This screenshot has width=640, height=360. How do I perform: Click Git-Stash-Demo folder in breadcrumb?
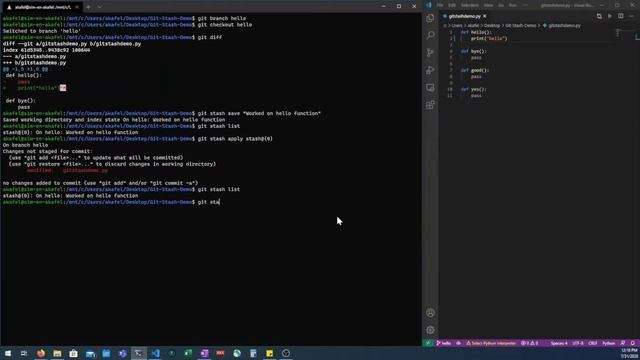point(520,26)
